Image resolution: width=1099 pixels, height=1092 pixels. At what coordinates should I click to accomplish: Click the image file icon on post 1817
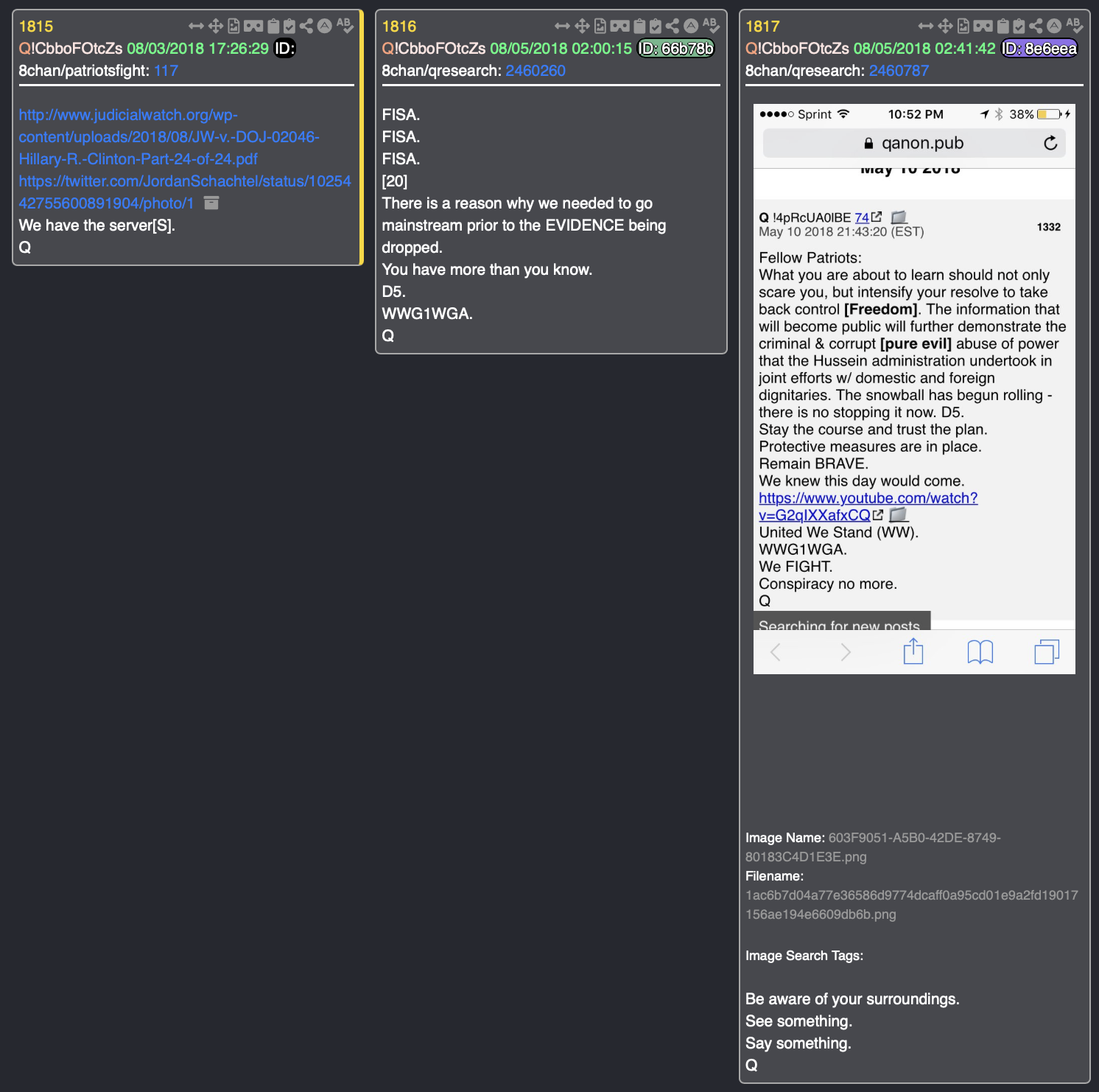[963, 27]
